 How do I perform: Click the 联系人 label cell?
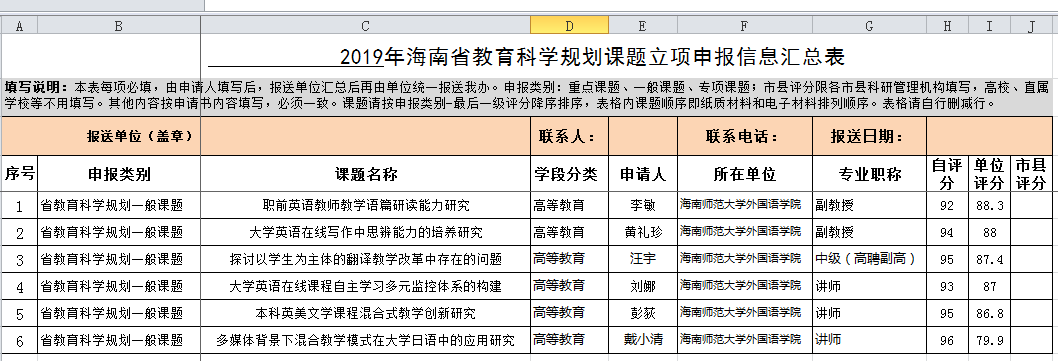coord(569,136)
